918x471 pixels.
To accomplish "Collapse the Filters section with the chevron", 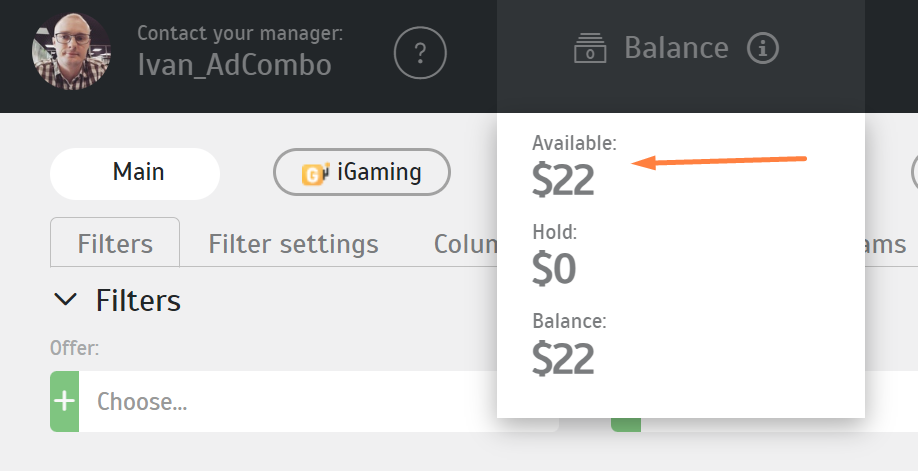I will [65, 299].
